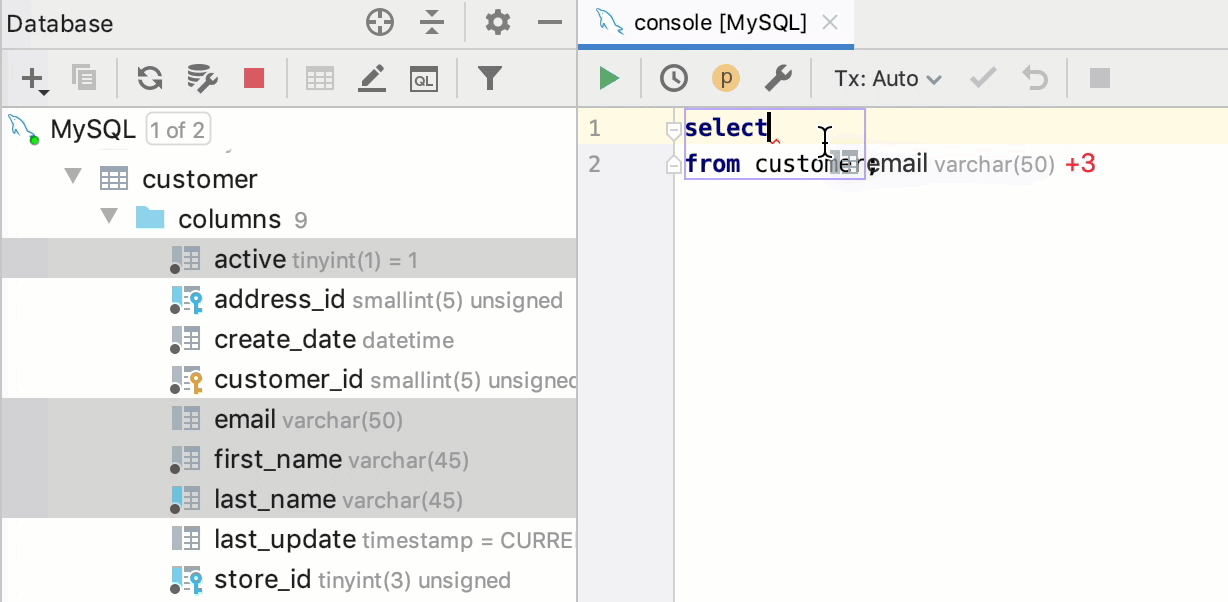Run the SQL query with the green play icon
1228x602 pixels.
point(609,78)
